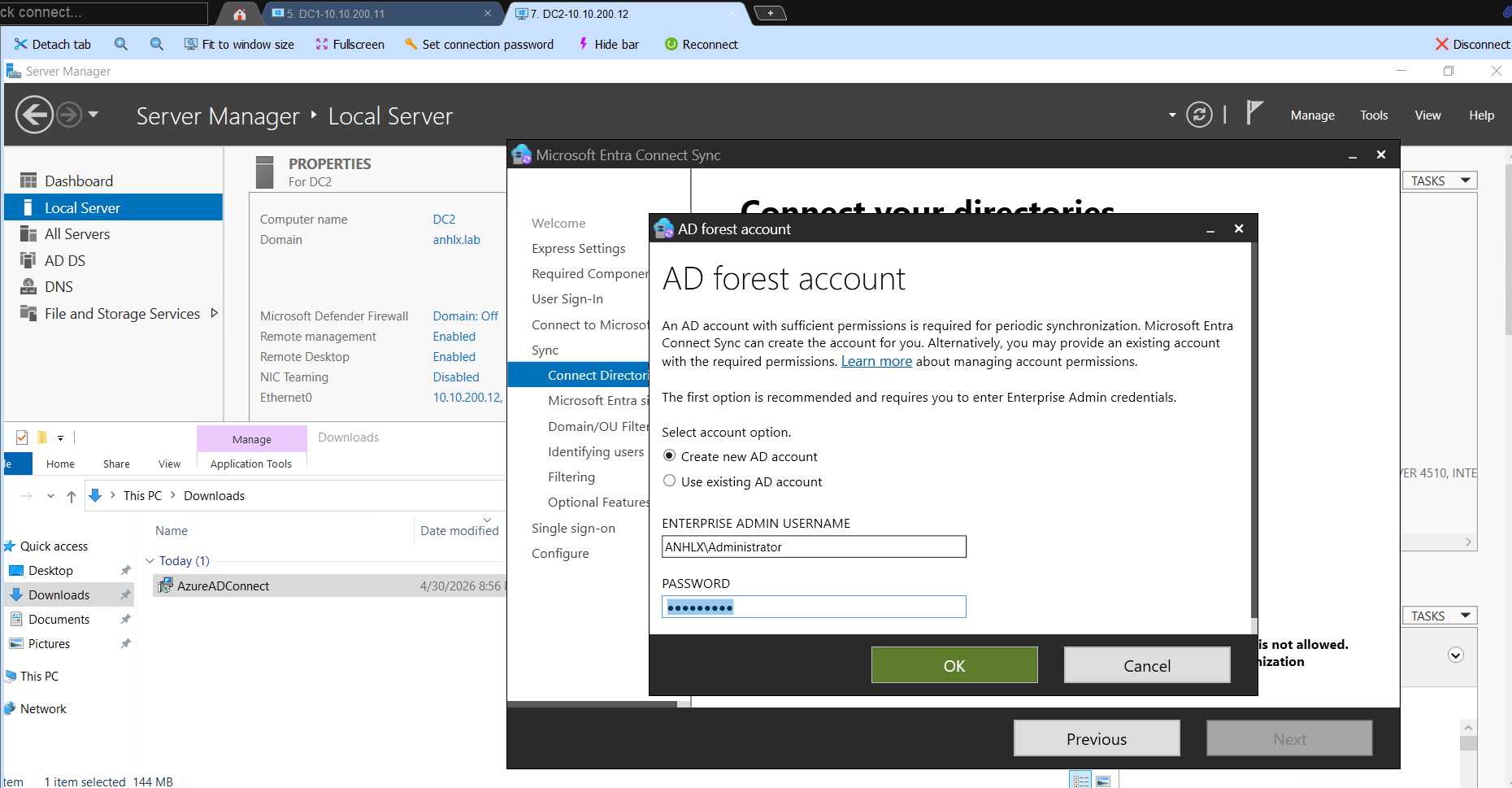
Task: Open the navigation history dropdown arrow
Action: coord(93,115)
